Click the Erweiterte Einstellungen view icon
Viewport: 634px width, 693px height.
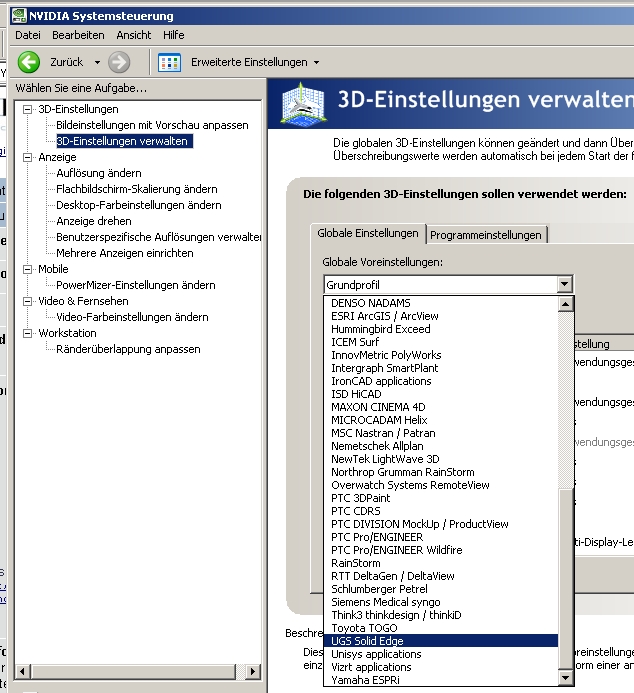click(x=170, y=62)
